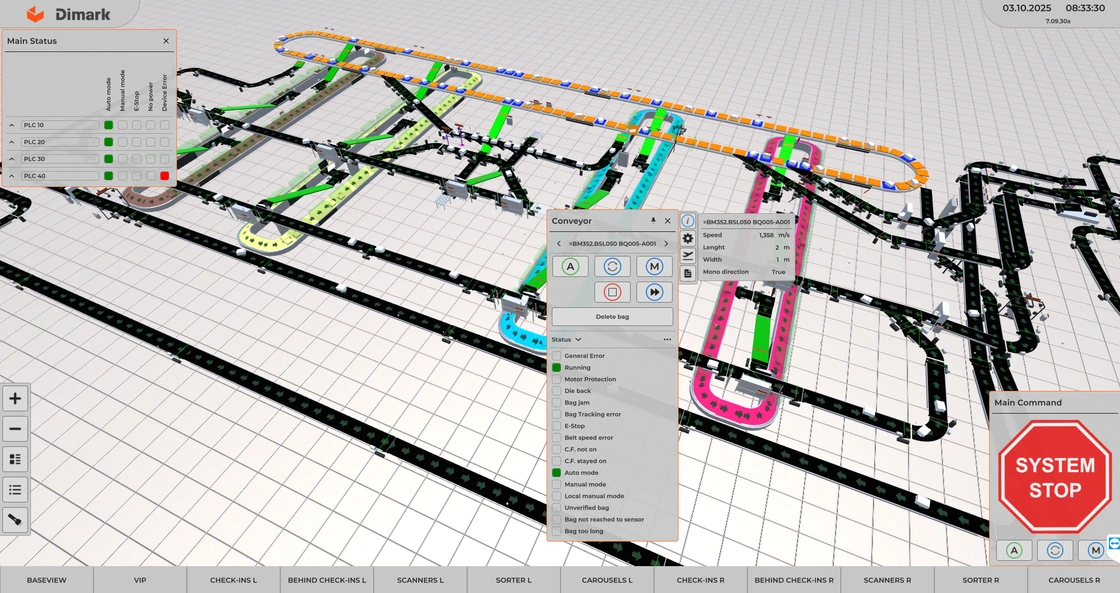1120x593 pixels.
Task: Click PLC 40 red Device Error indicator
Action: click(x=165, y=176)
